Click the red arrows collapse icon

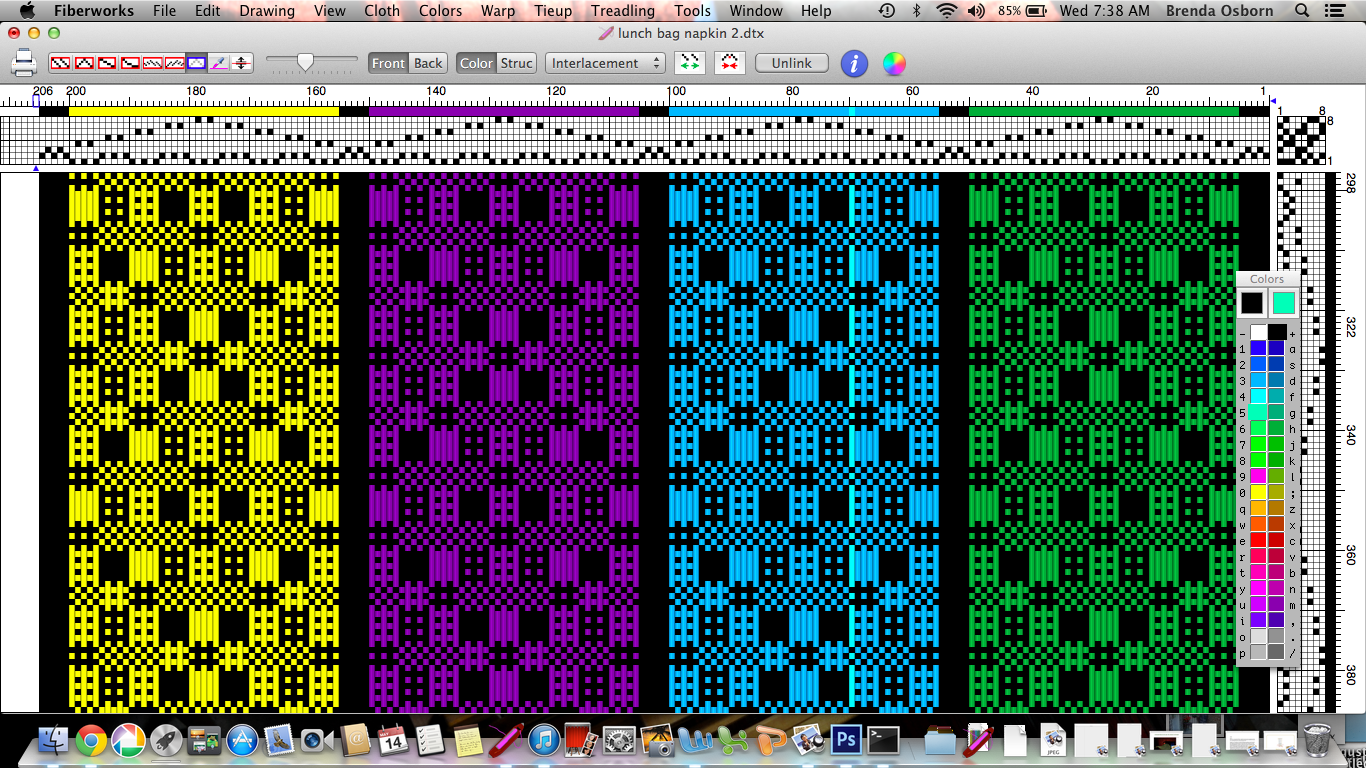729,63
